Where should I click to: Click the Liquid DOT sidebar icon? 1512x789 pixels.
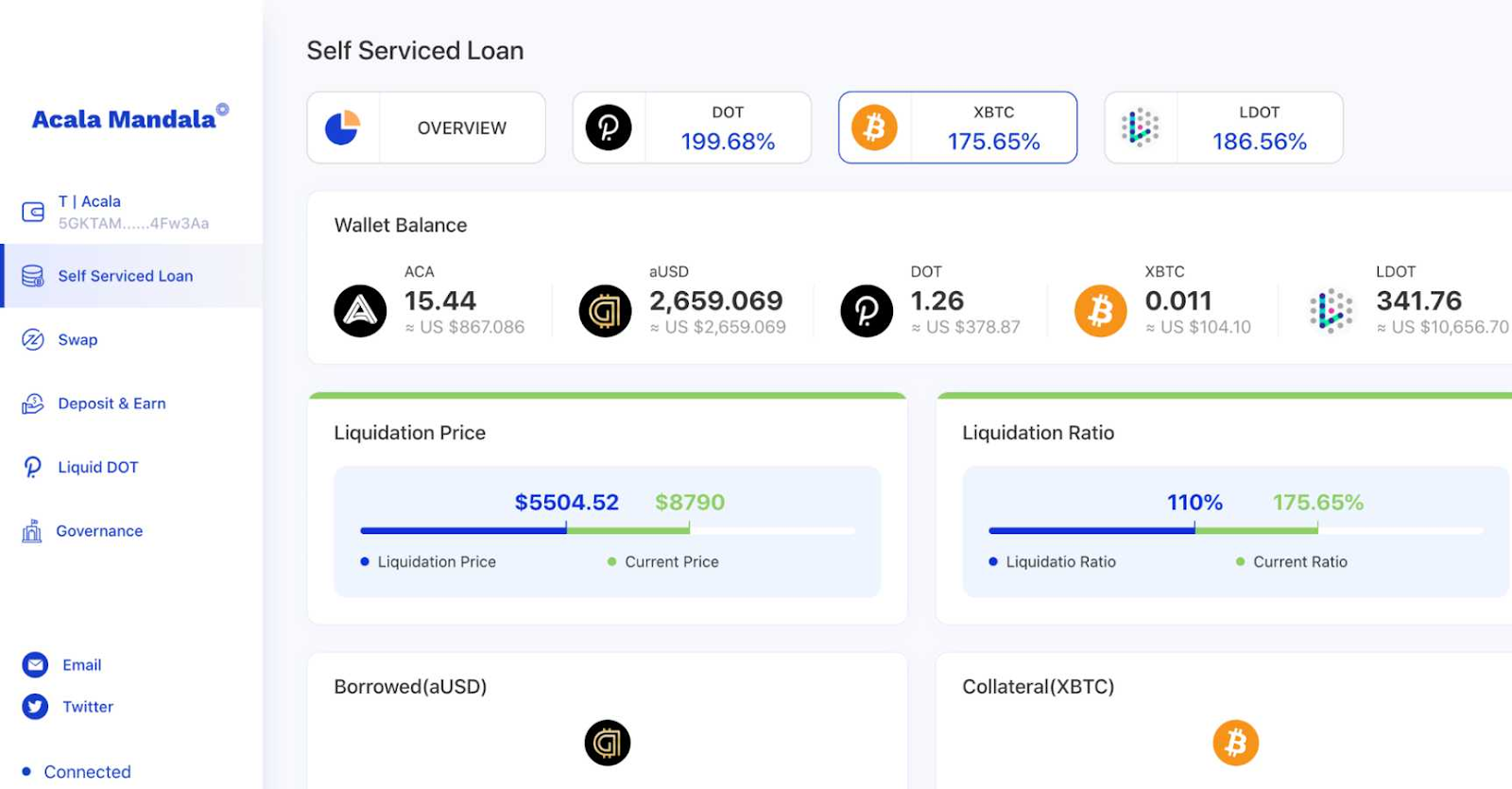point(33,467)
